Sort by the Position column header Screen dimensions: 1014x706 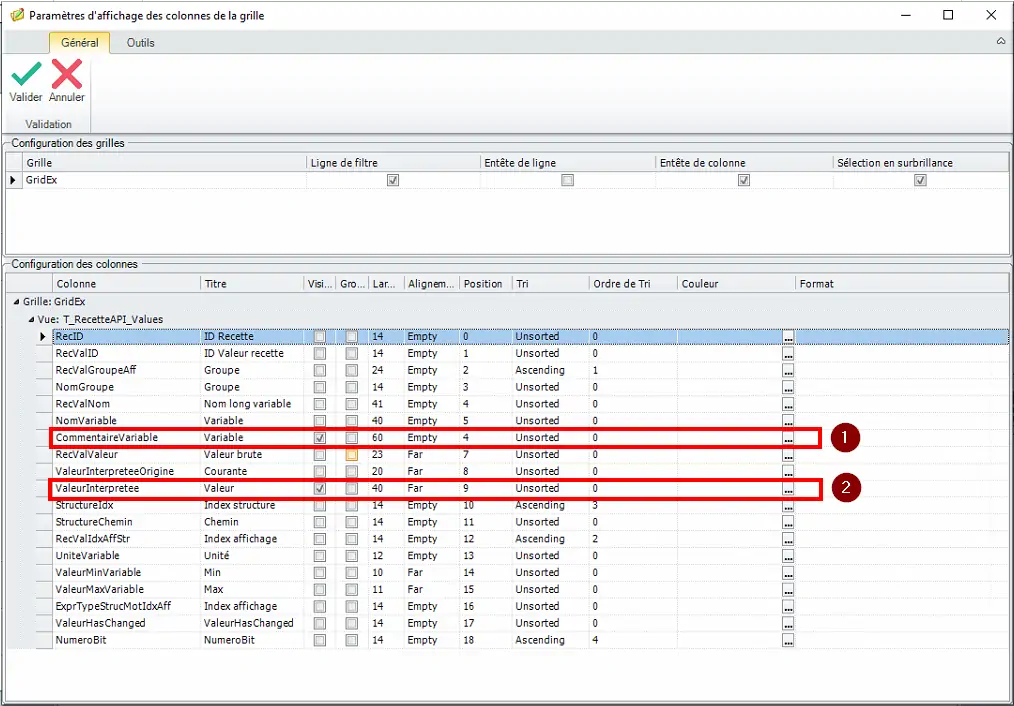point(486,284)
